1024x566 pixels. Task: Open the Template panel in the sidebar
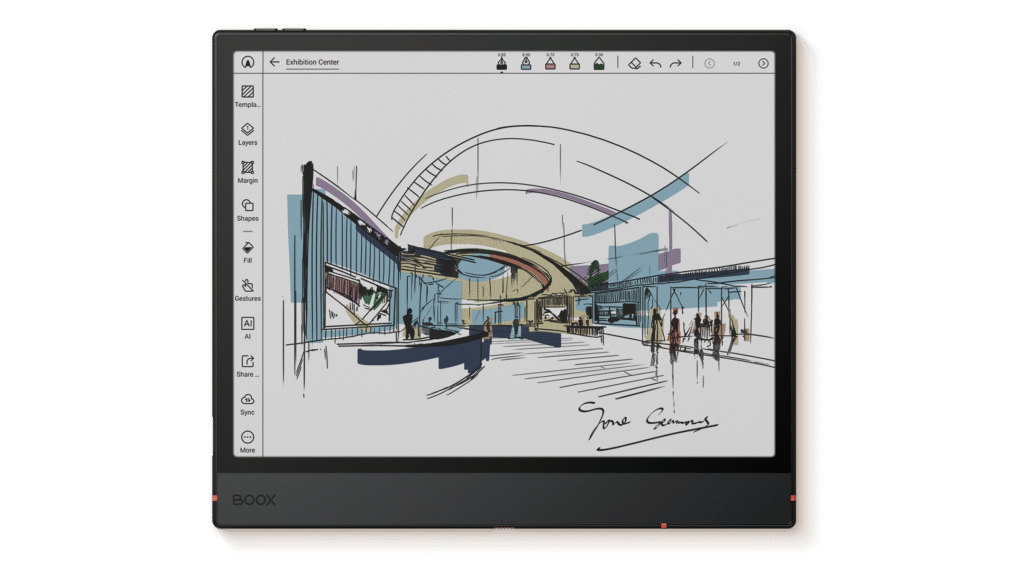click(247, 92)
